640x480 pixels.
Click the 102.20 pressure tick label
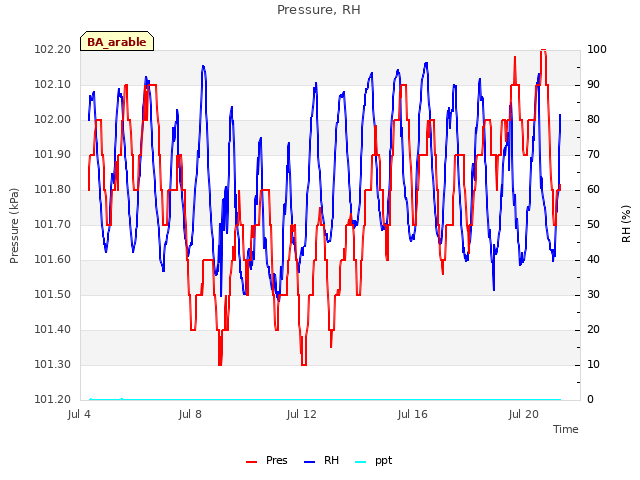52,50
